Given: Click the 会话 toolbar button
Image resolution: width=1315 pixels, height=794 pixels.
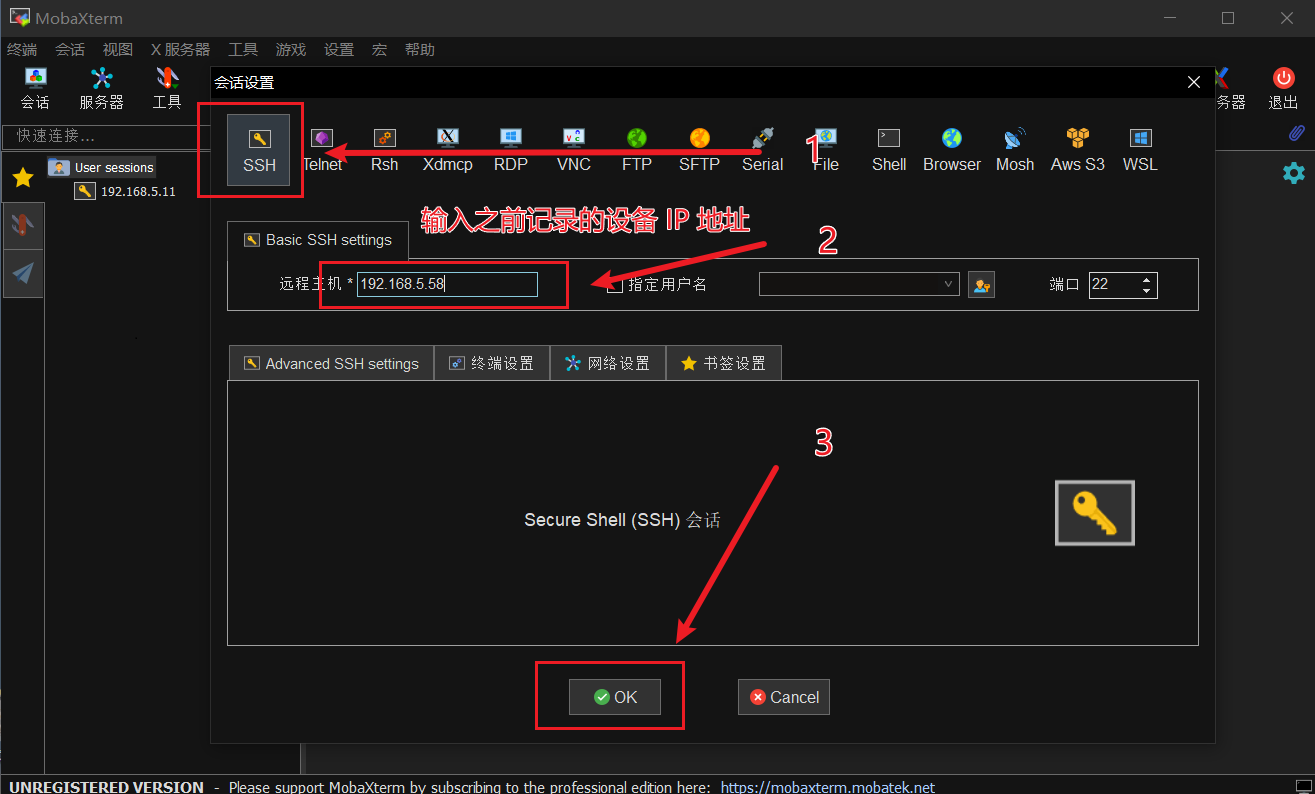Looking at the screenshot, I should (35, 88).
